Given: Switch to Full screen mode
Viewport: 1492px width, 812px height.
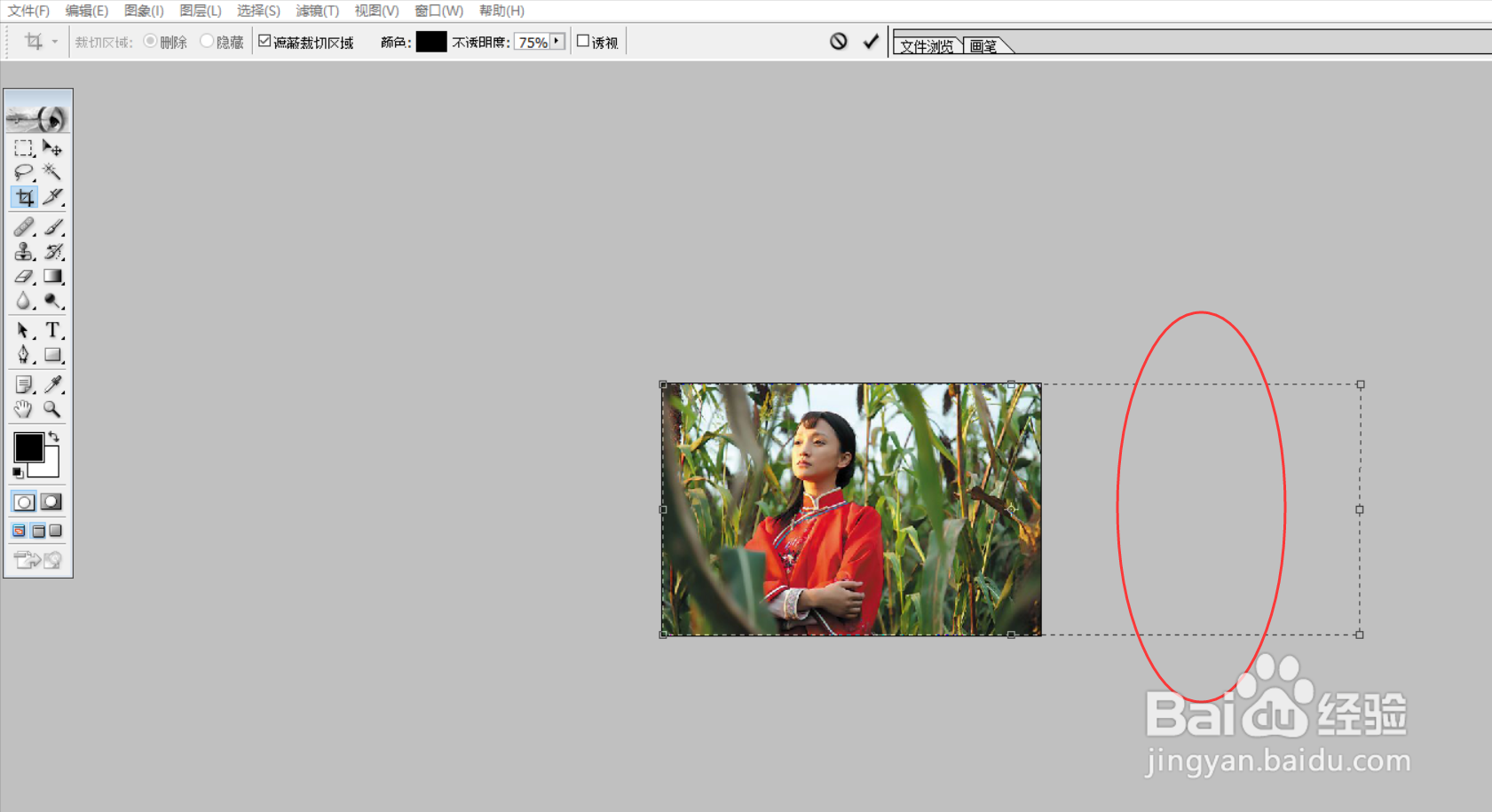Looking at the screenshot, I should coord(56,531).
